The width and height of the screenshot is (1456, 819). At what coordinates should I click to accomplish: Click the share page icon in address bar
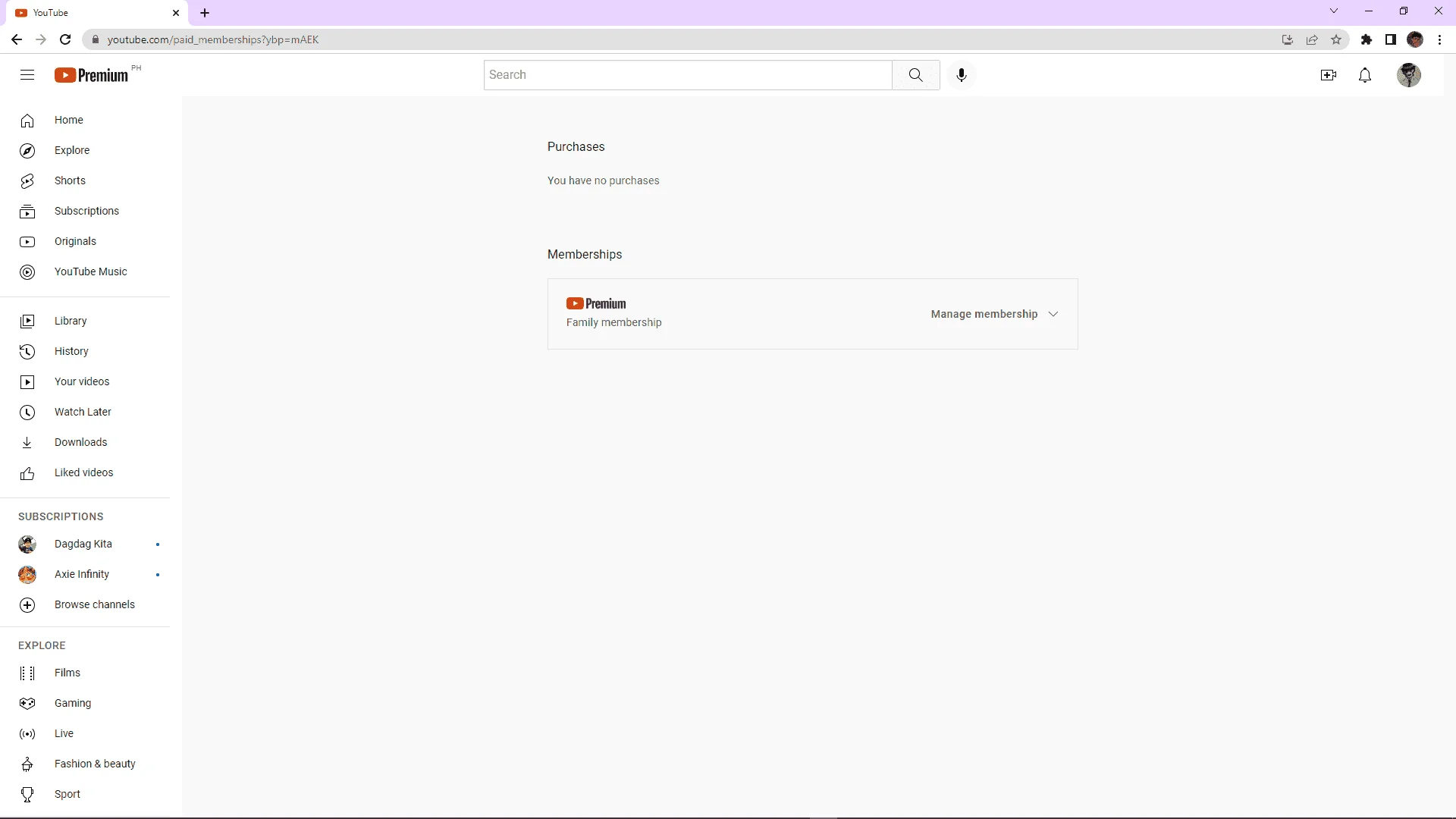1312,39
